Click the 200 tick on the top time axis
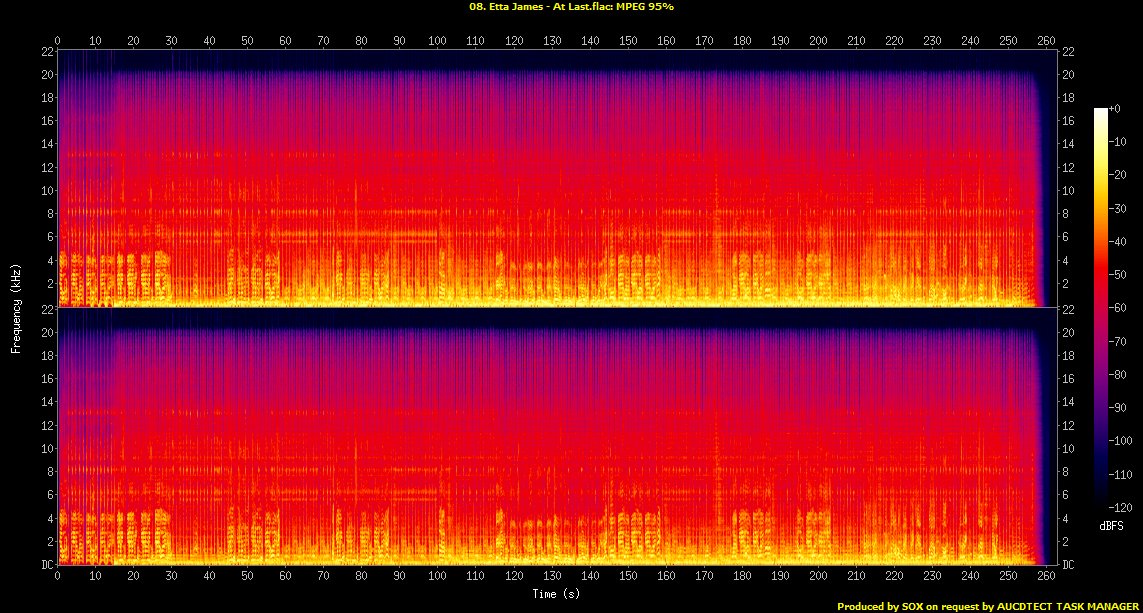 tap(818, 40)
